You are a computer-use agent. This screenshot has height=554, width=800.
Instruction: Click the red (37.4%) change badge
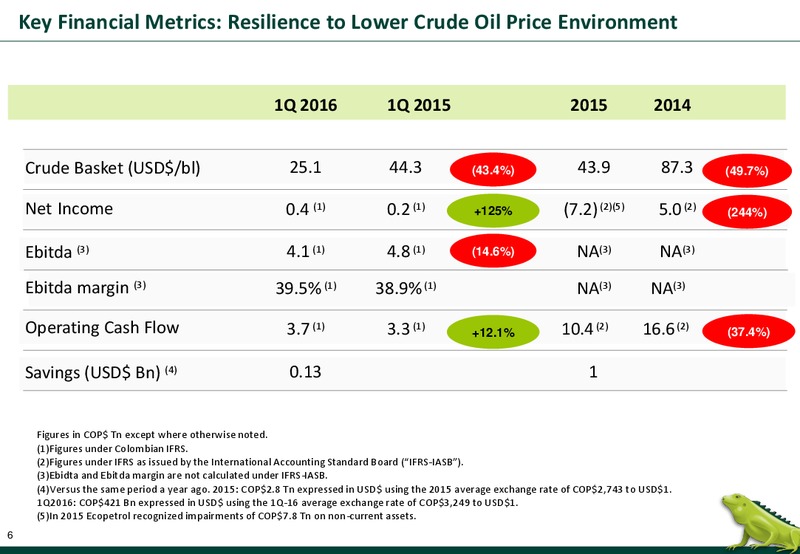748,332
